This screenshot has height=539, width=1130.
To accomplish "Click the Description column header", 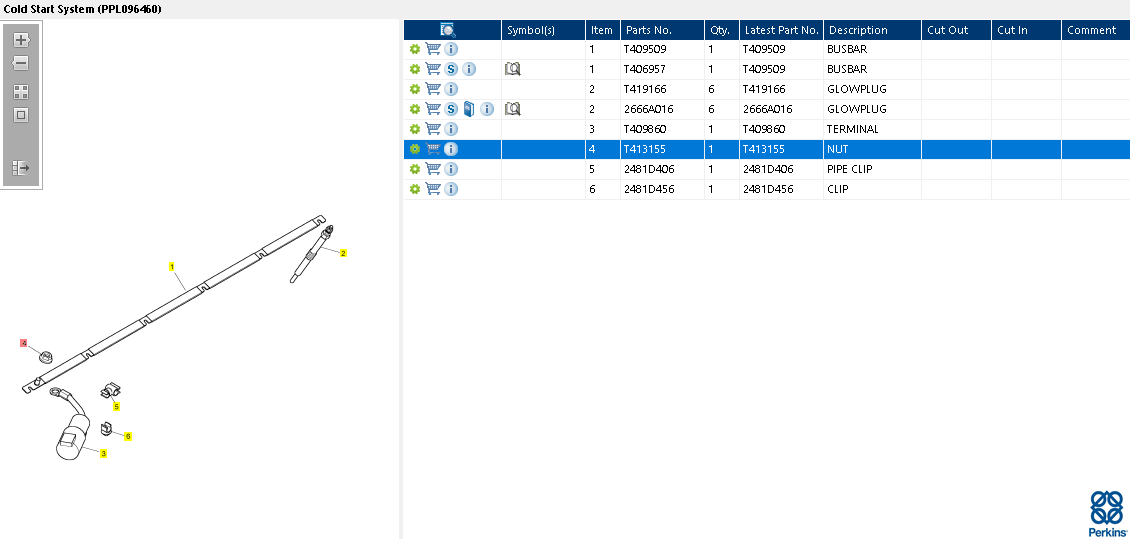I will (x=873, y=30).
